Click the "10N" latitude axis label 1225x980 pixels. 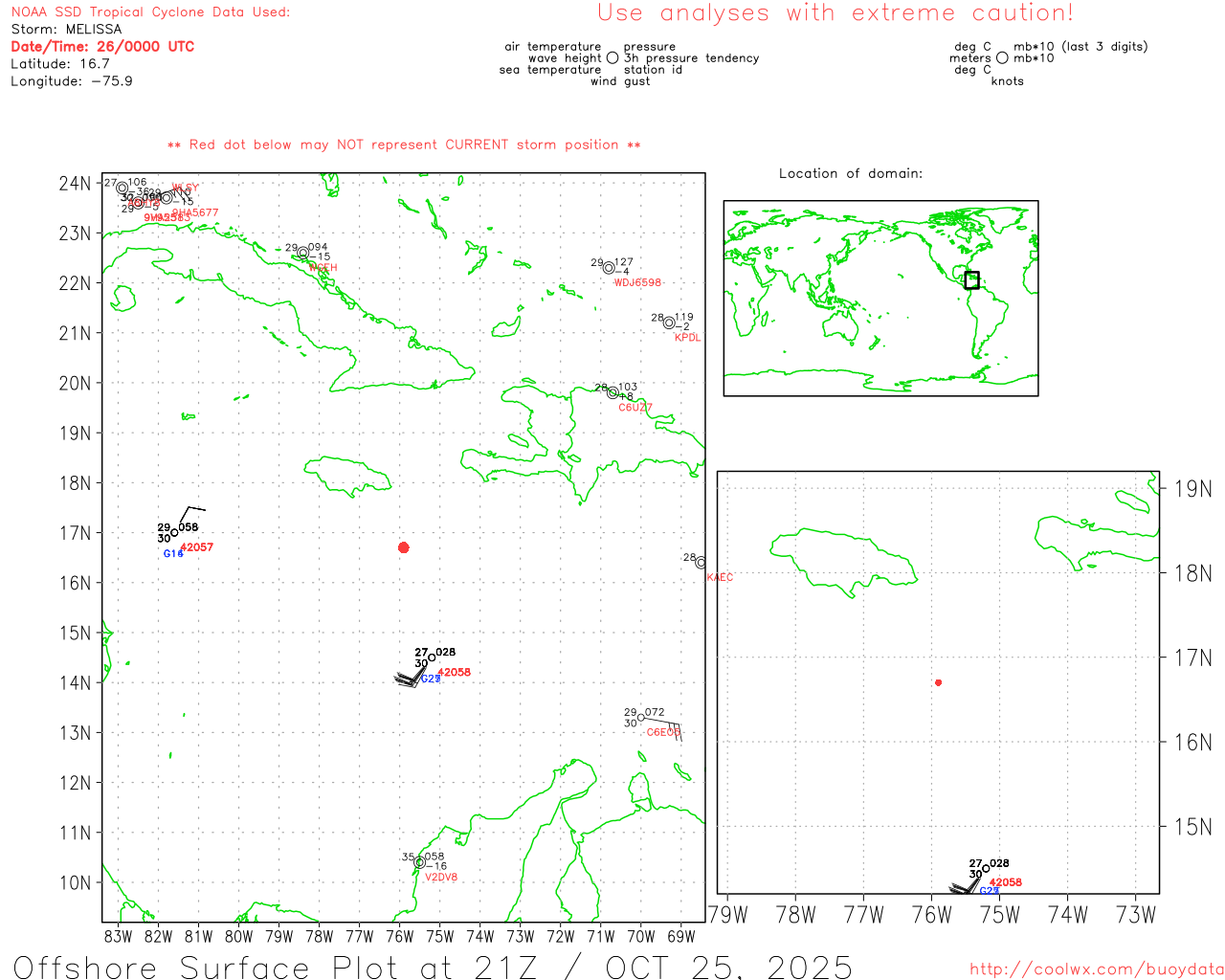point(76,882)
